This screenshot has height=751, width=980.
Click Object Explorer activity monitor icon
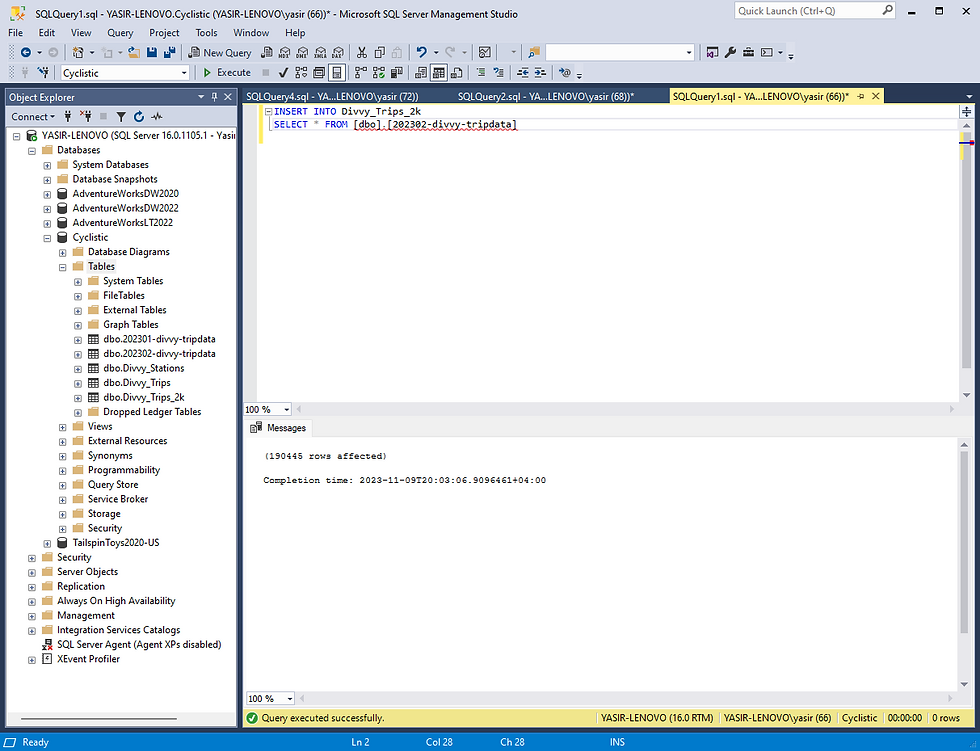click(x=156, y=116)
